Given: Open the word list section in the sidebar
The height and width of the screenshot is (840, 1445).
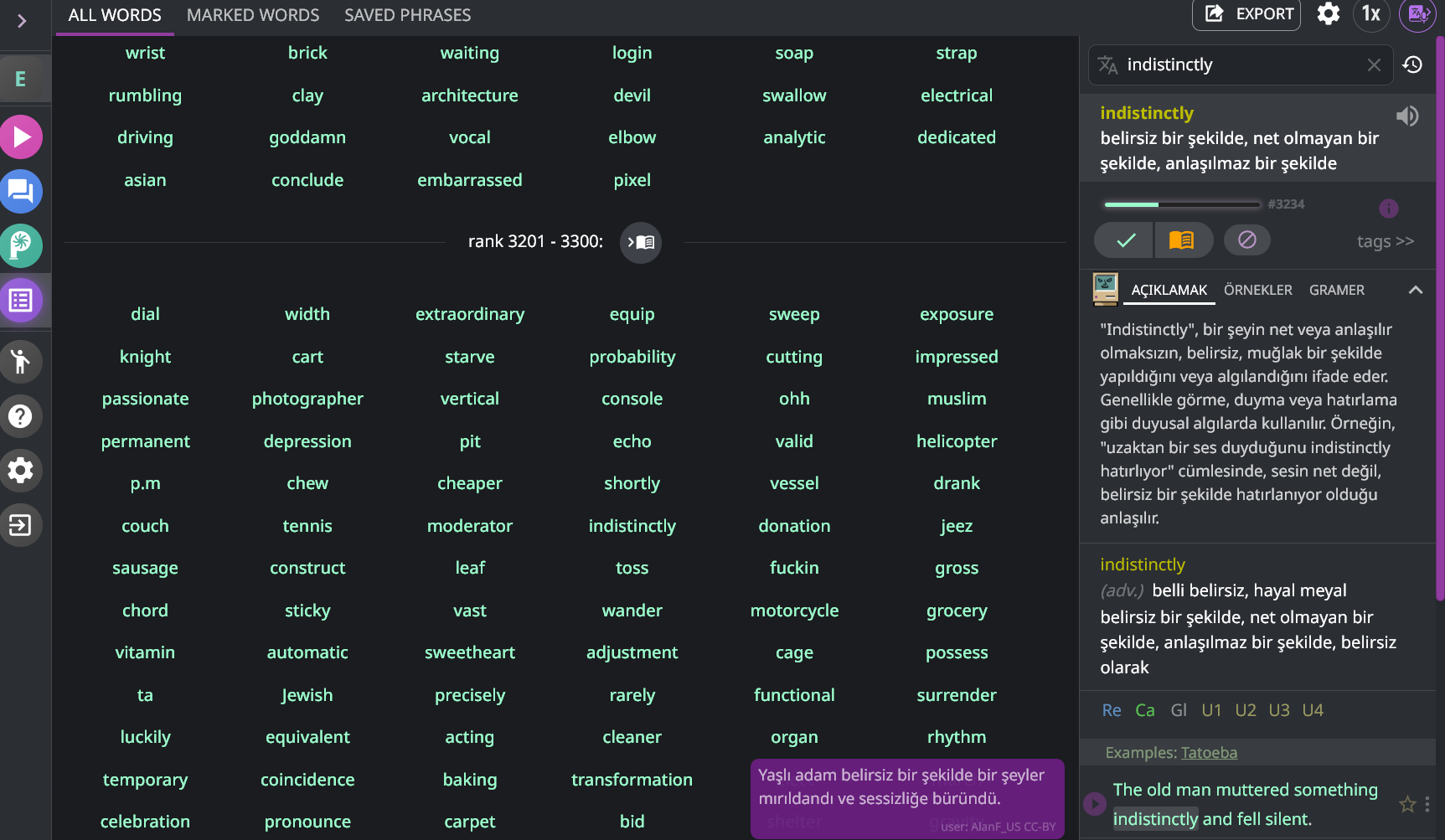Looking at the screenshot, I should pyautogui.click(x=21, y=301).
